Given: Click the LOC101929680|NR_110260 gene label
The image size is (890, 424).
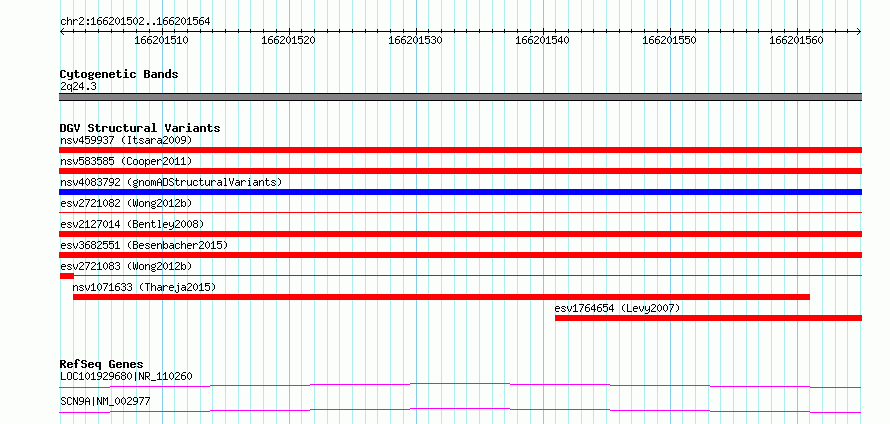Looking at the screenshot, I should point(126,376).
